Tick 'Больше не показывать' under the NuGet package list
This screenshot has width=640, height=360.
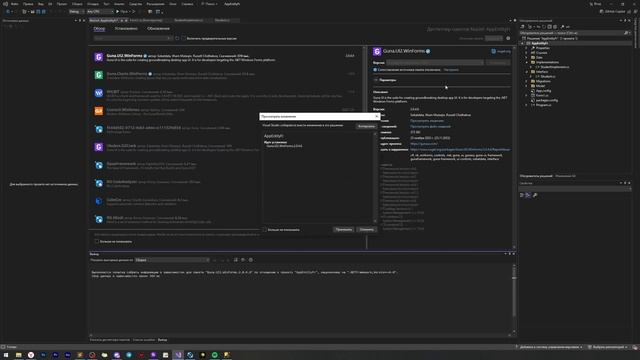click(97, 241)
